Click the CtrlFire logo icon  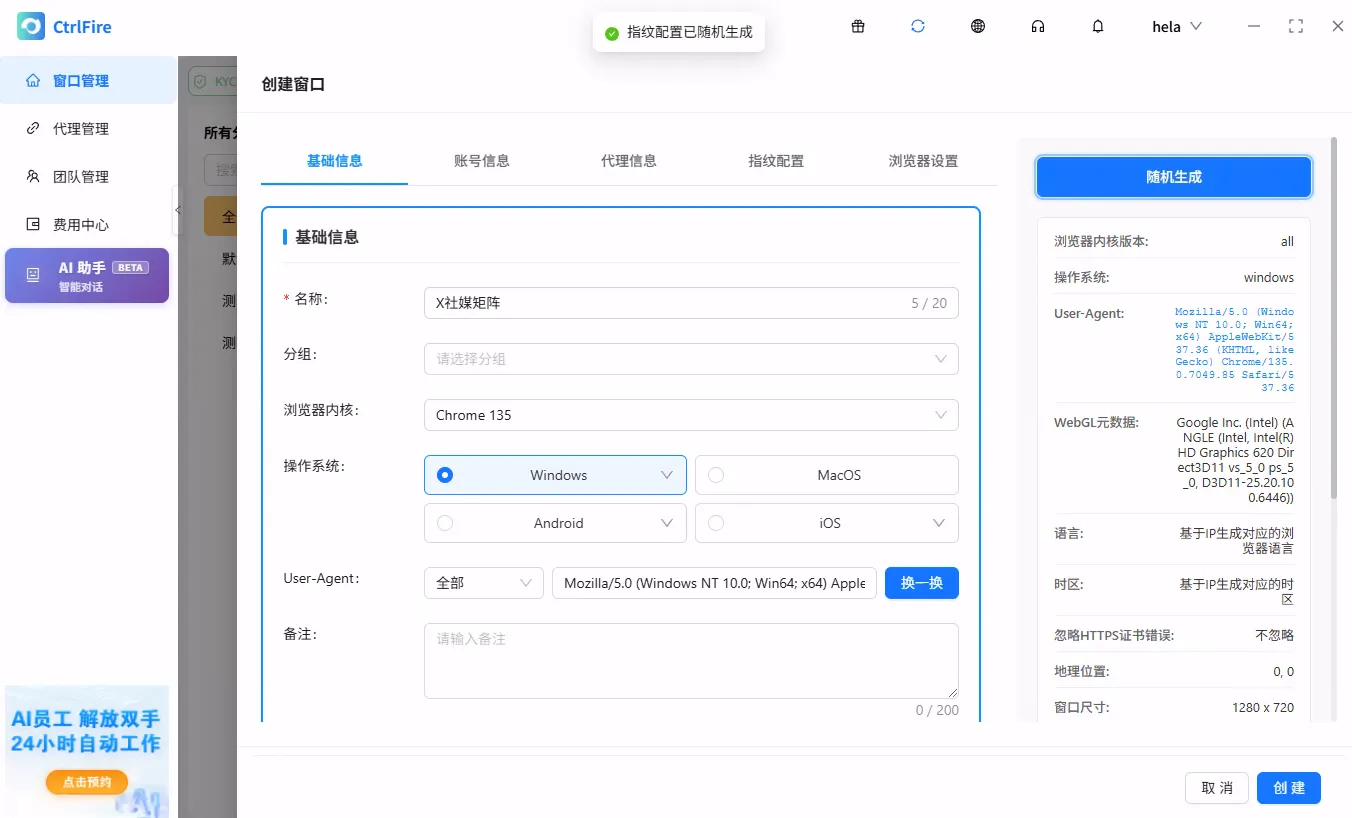31,27
